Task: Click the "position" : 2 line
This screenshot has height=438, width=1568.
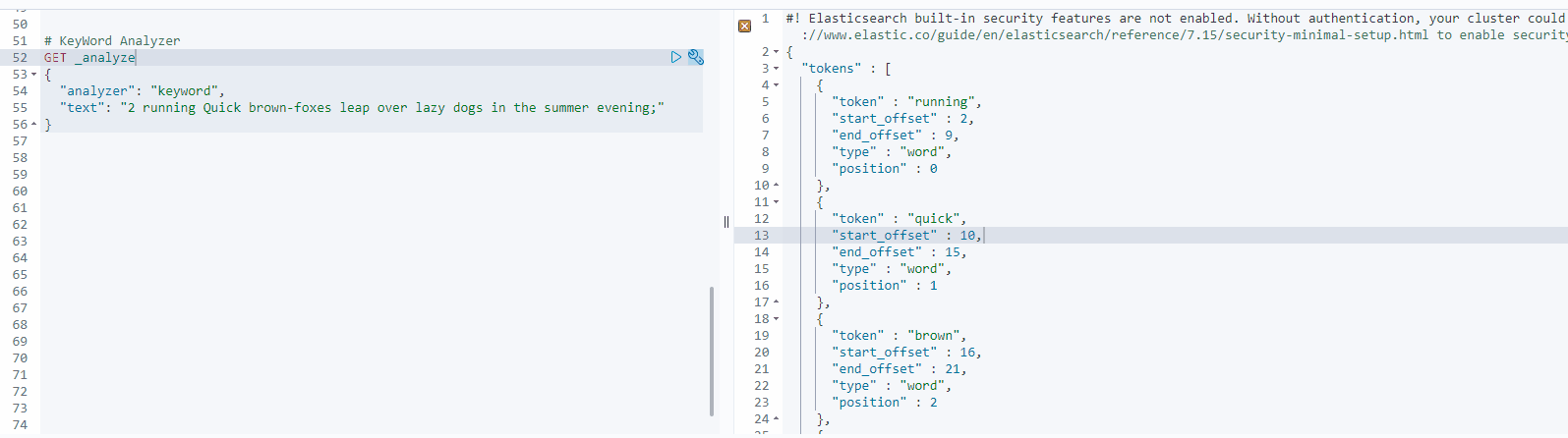Action: [885, 403]
